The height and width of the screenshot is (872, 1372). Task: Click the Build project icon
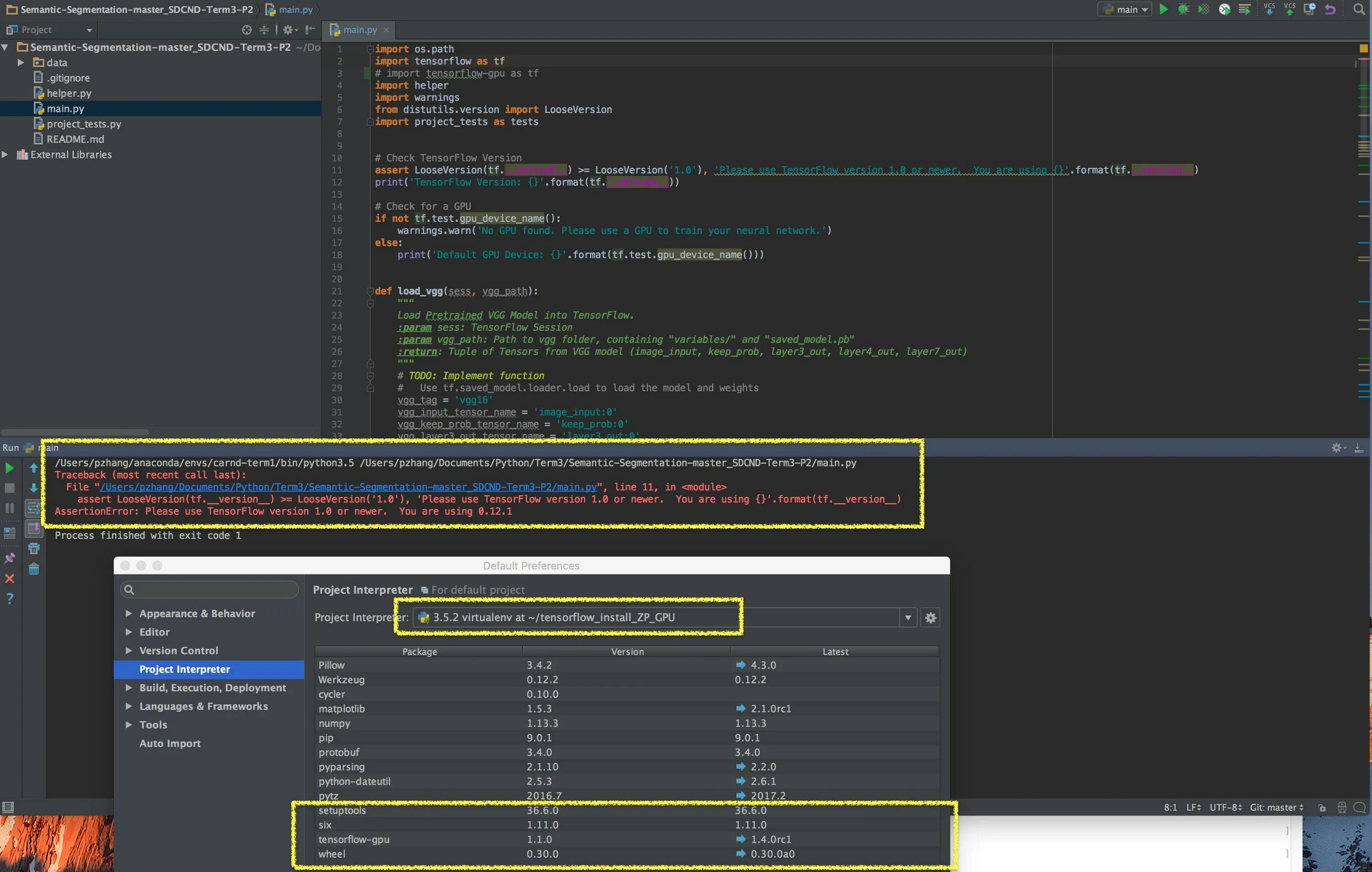click(1246, 9)
